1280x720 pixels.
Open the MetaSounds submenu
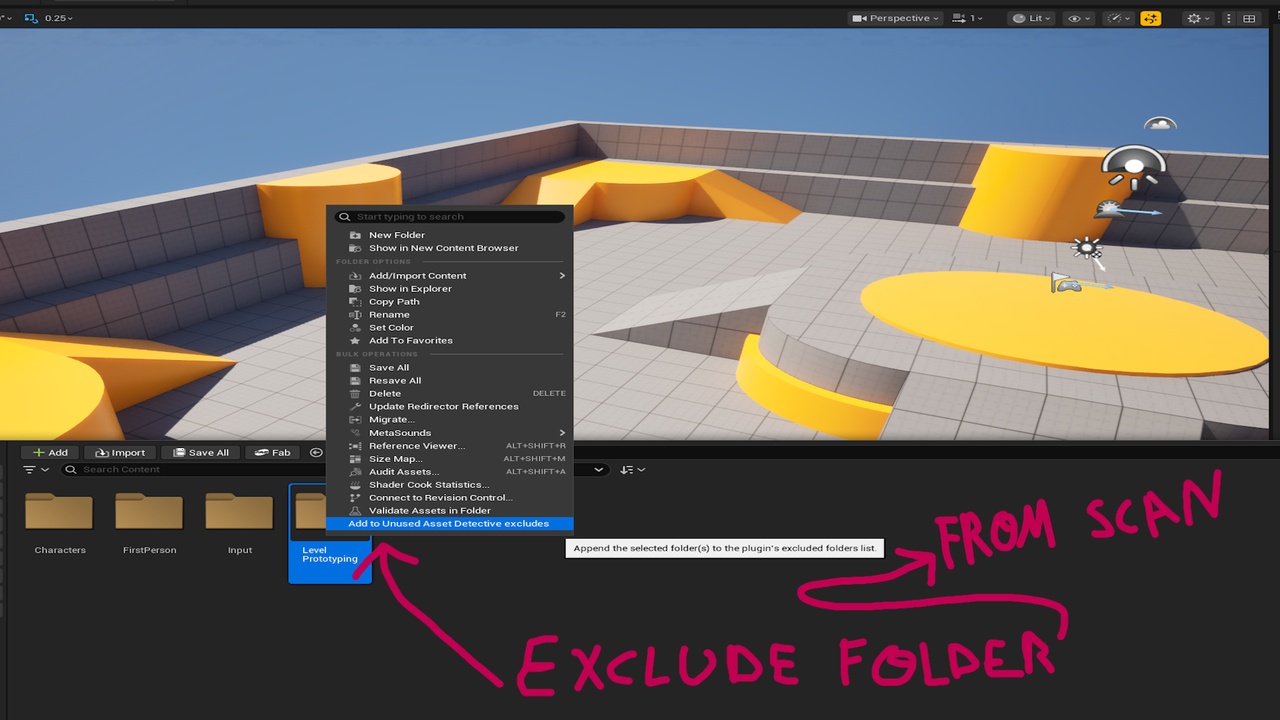click(450, 433)
